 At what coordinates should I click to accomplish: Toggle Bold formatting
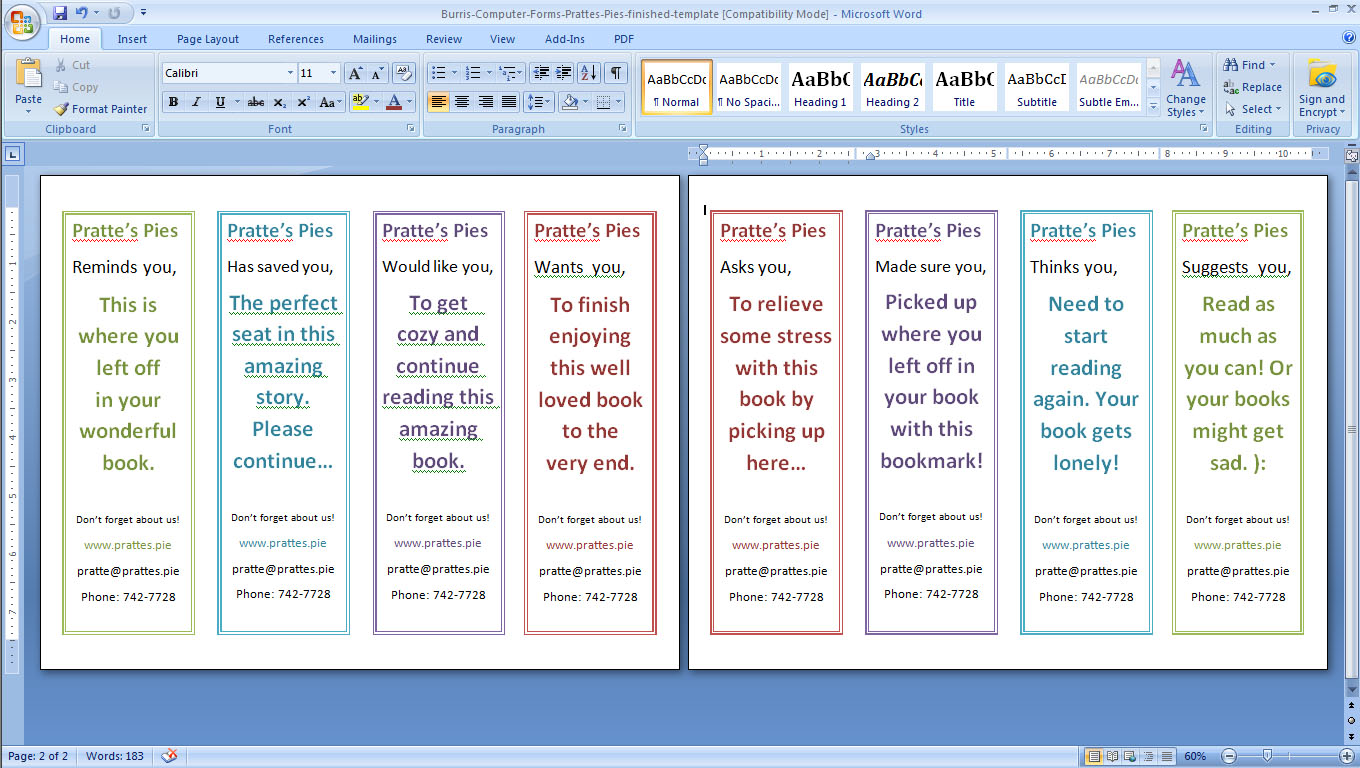click(174, 102)
